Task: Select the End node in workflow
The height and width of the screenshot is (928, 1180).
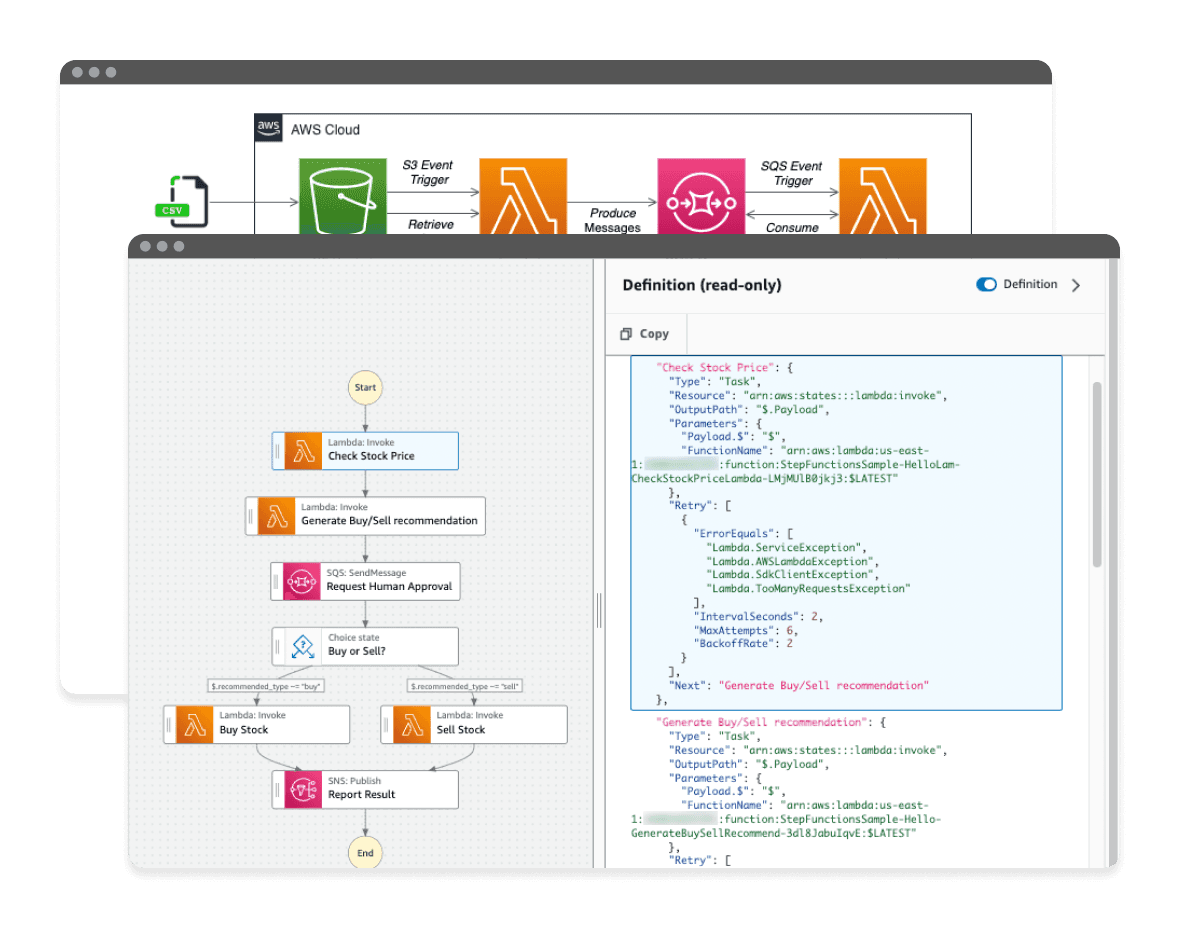Action: [365, 852]
